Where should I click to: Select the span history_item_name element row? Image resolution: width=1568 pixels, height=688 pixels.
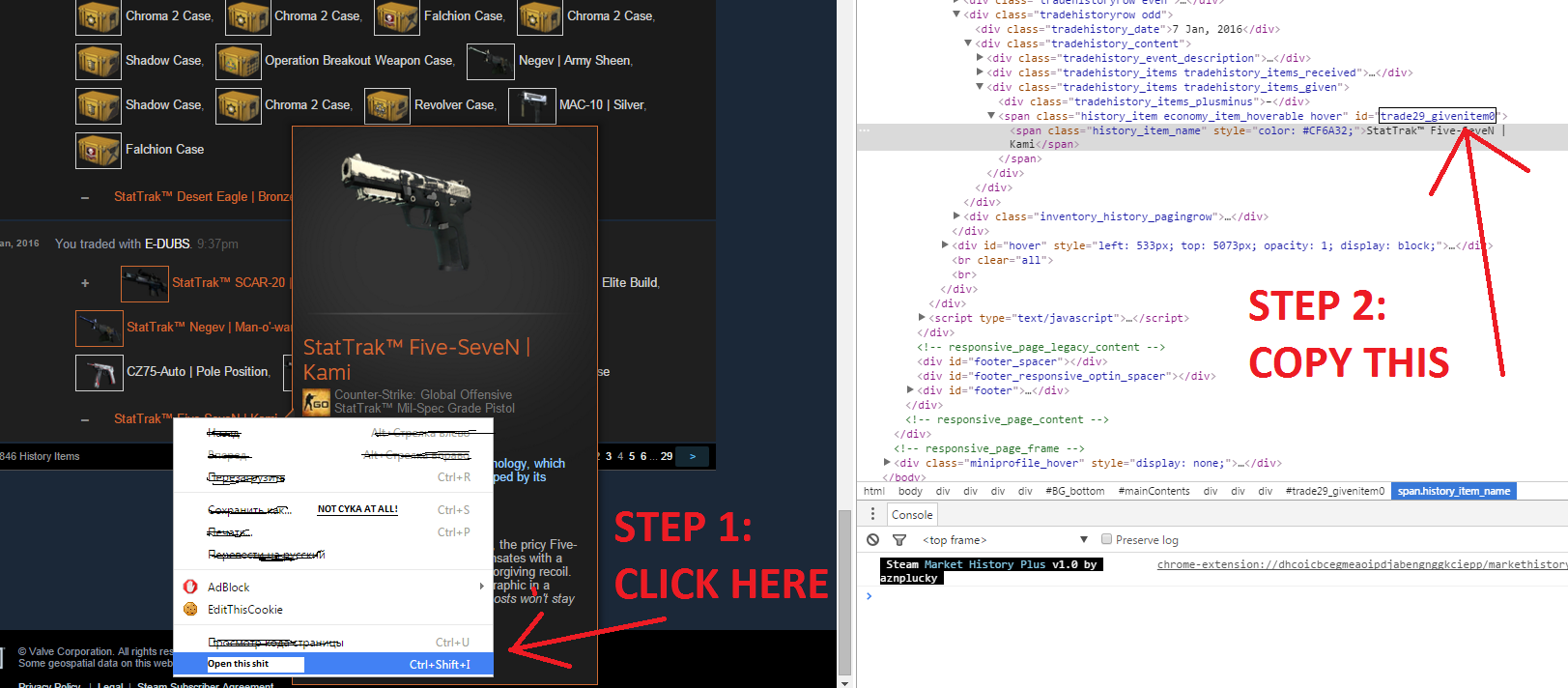click(x=1212, y=137)
